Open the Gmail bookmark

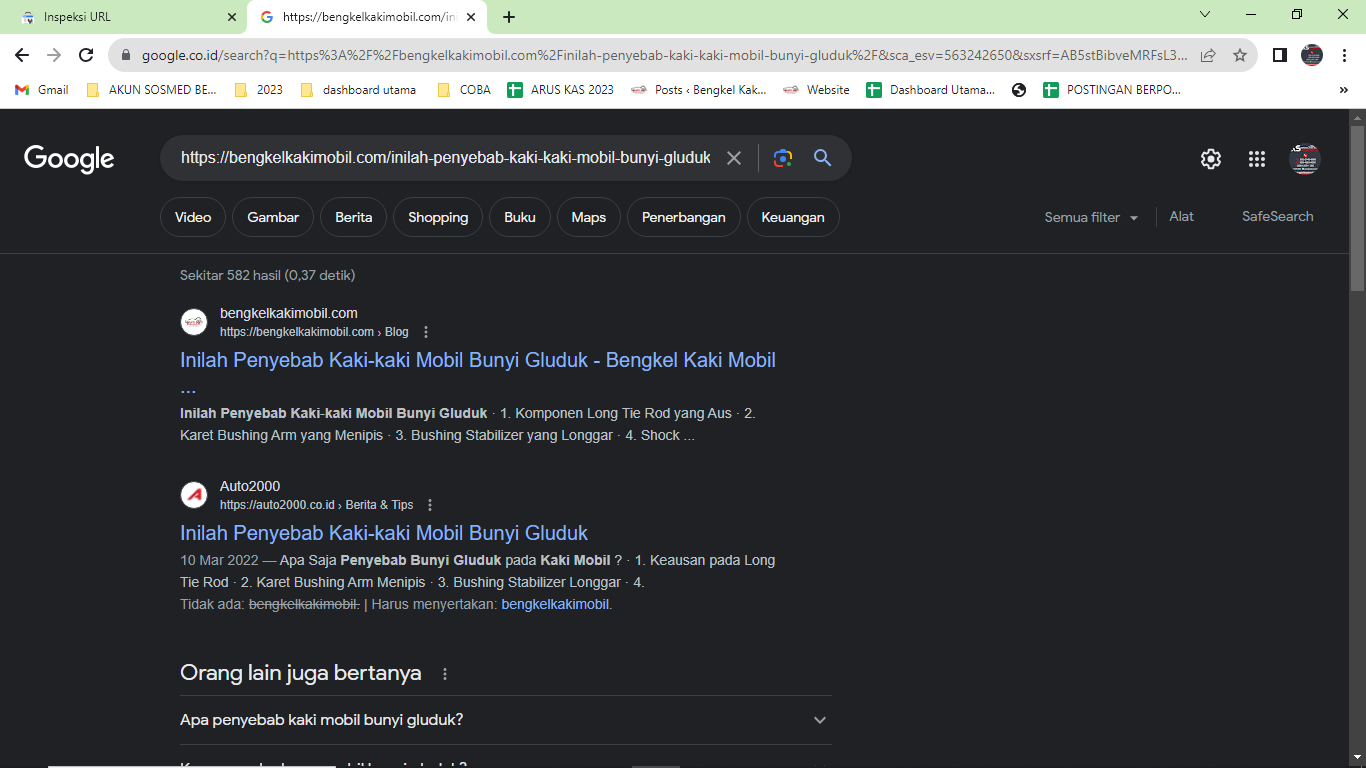click(42, 90)
